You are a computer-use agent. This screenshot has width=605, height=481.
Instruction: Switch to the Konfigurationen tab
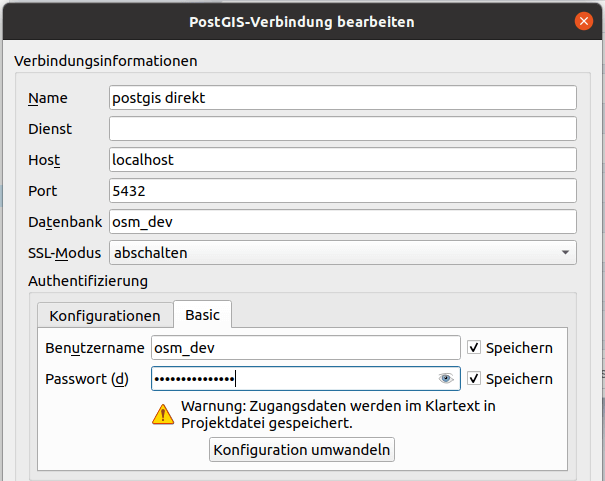point(105,315)
